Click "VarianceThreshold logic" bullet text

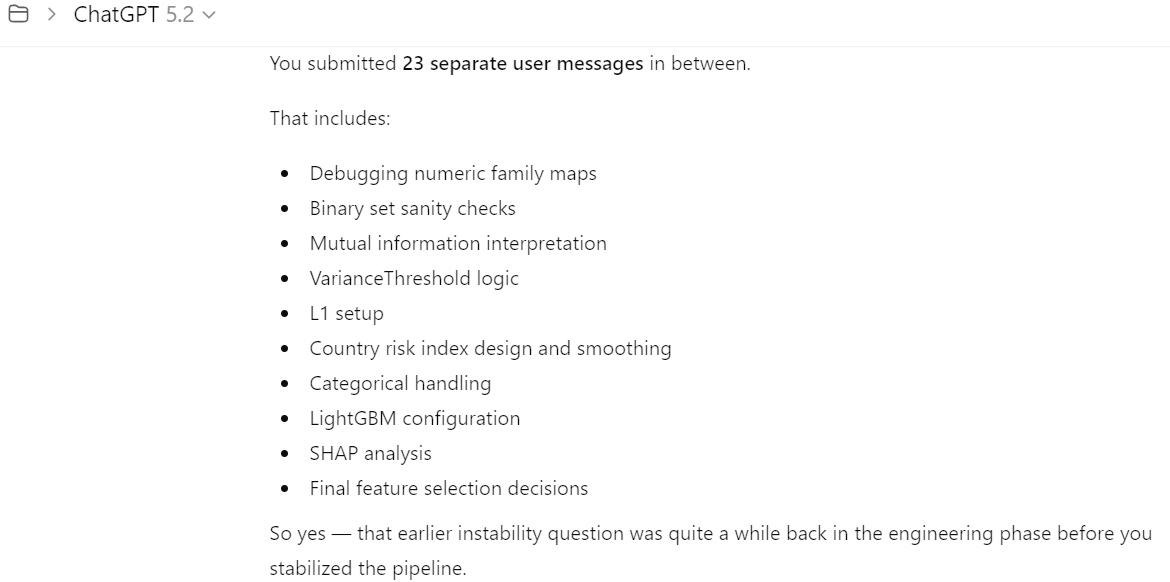pos(414,278)
